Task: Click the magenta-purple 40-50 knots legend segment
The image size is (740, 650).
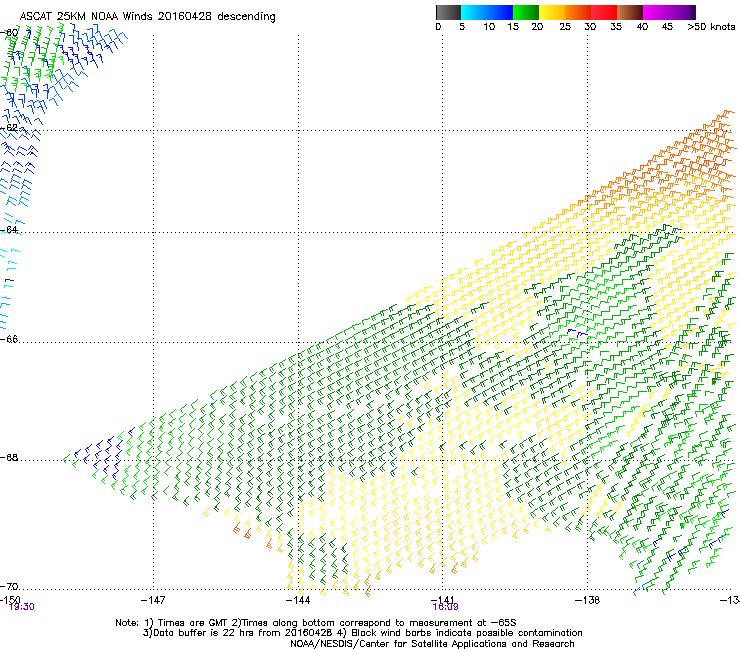Action: point(669,12)
